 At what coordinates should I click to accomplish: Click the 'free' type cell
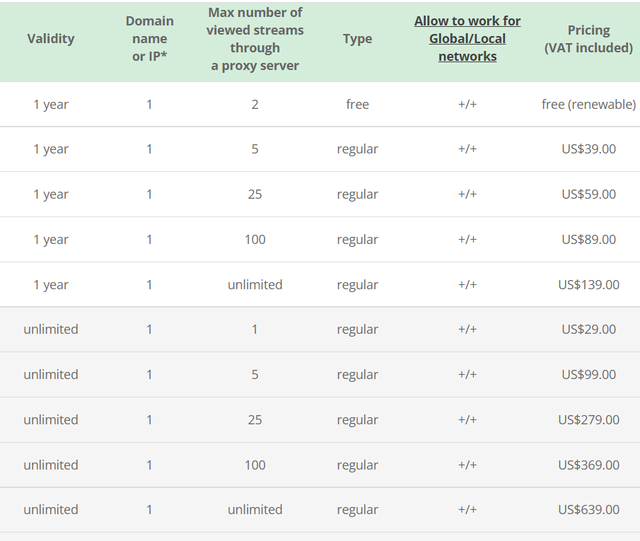(x=357, y=104)
